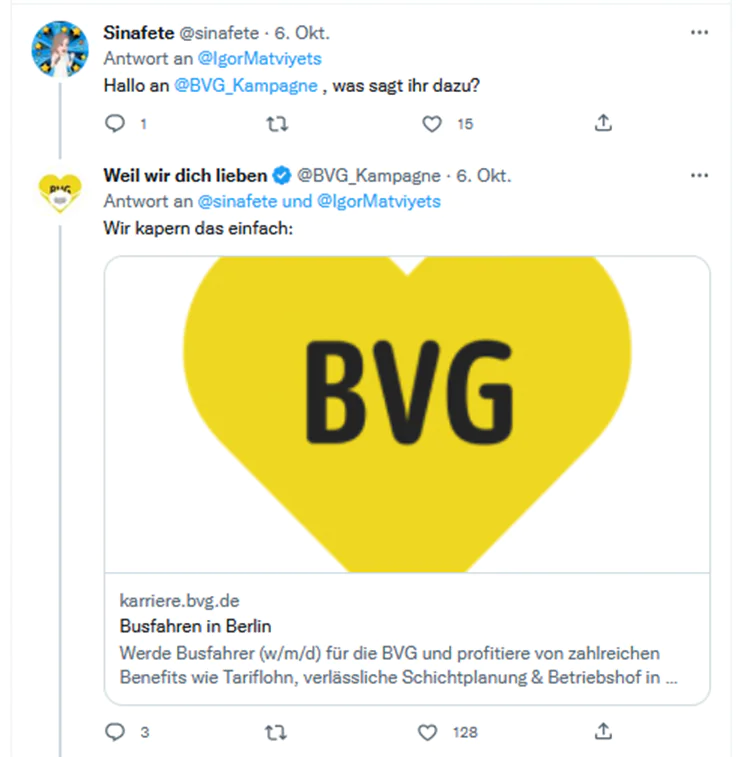Open the large BVG yellow heart image
744x757 pixels.
(x=407, y=414)
